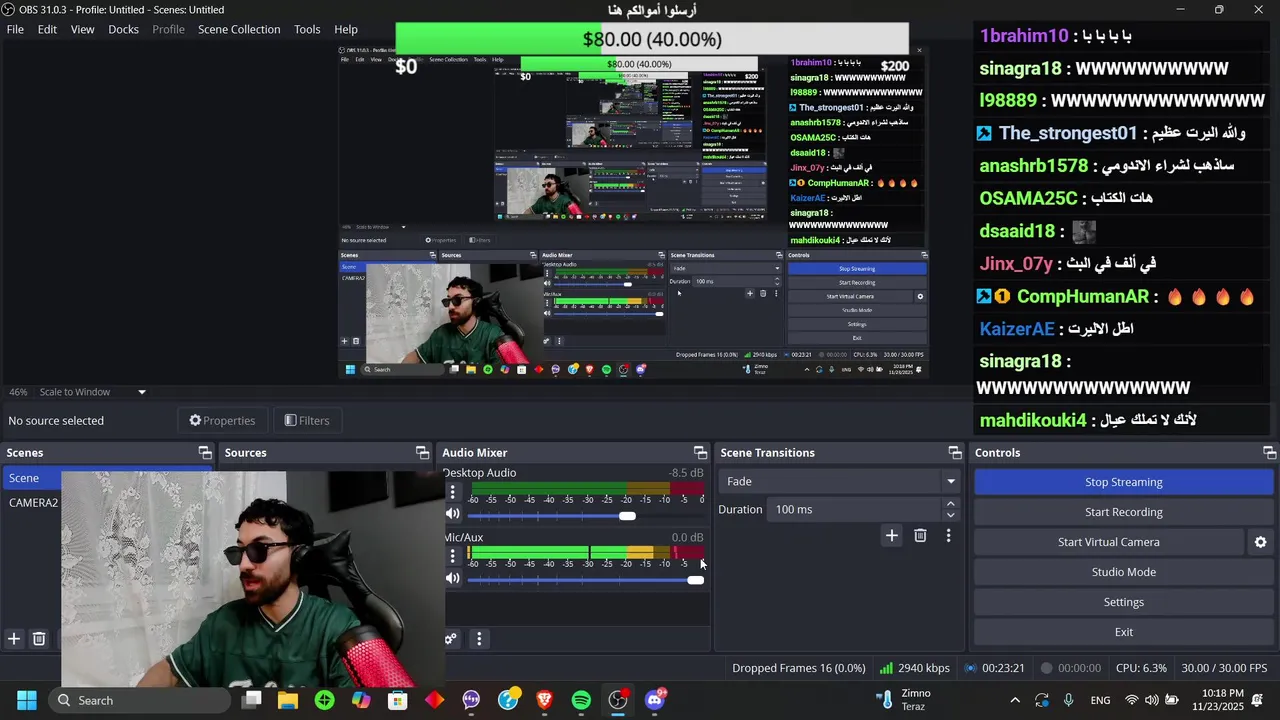Open the Edit menu
Viewport: 1280px width, 720px height.
tap(47, 29)
